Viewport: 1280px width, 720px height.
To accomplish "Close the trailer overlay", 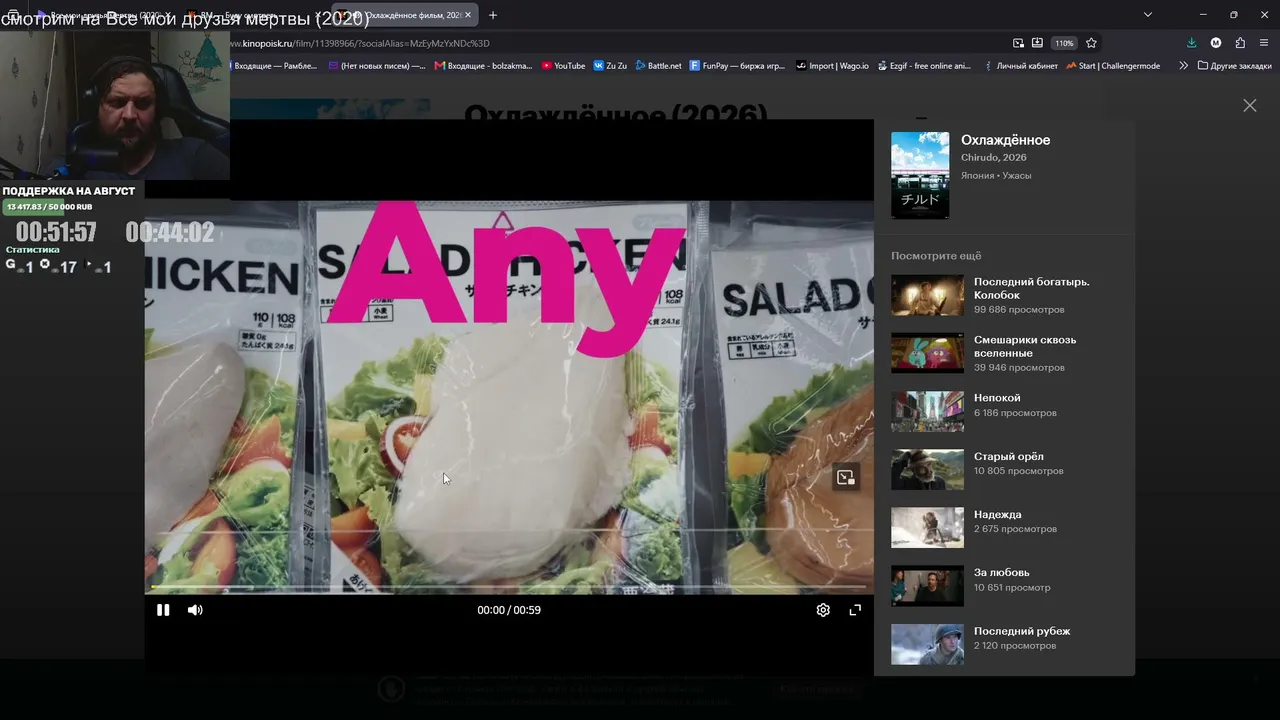I will [1250, 105].
